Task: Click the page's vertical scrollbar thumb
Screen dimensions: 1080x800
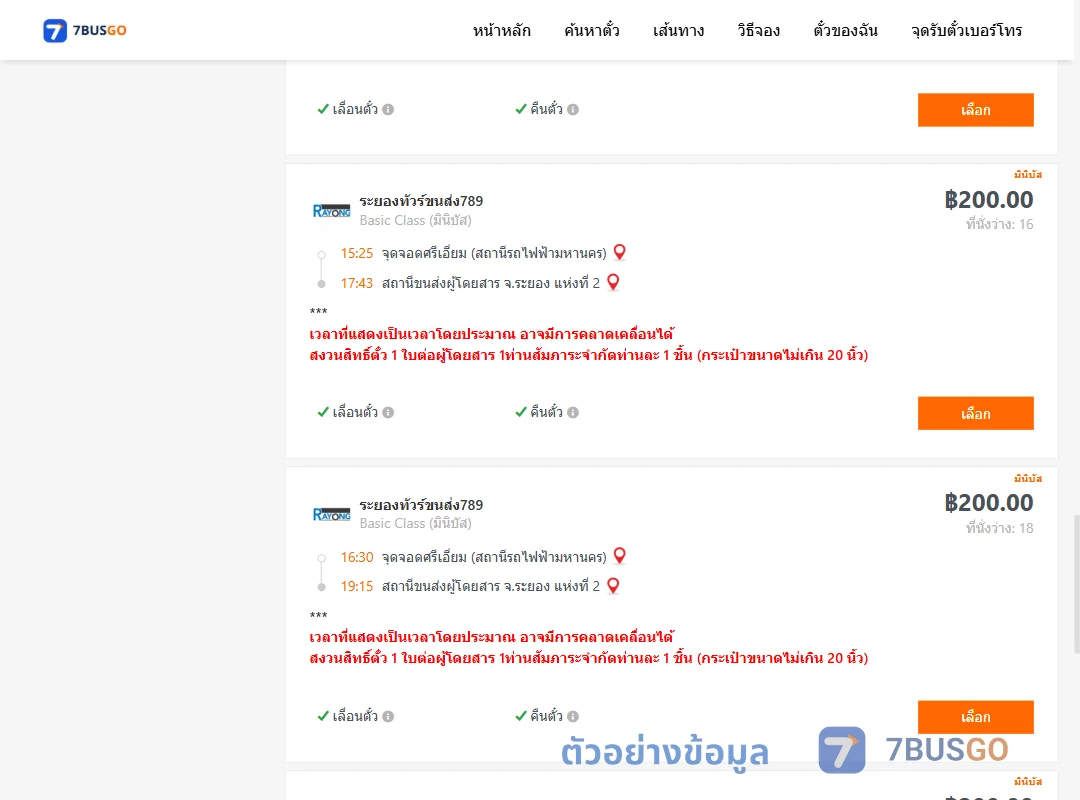Action: click(1077, 584)
